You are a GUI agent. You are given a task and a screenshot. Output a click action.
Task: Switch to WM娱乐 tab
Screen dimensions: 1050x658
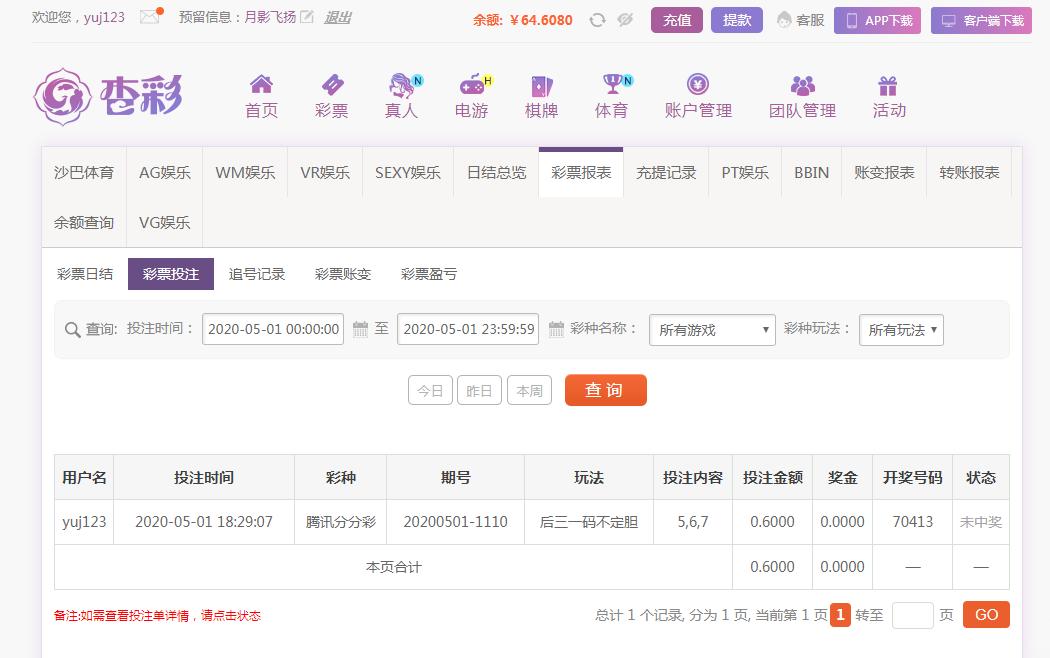tap(245, 173)
